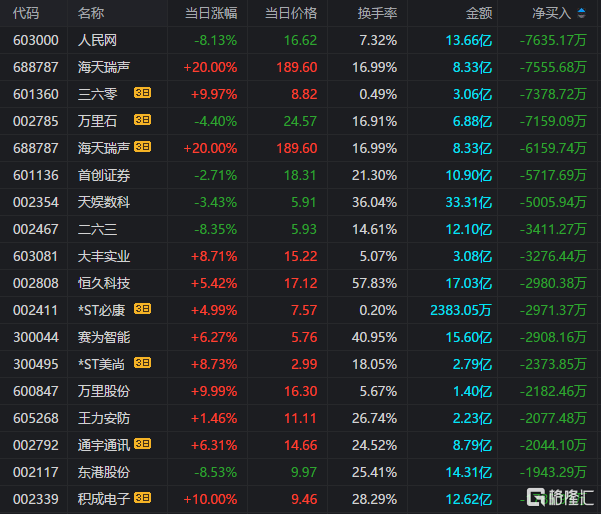Select stock code 300495
Viewport: 601px width, 514px height.
tap(36, 365)
